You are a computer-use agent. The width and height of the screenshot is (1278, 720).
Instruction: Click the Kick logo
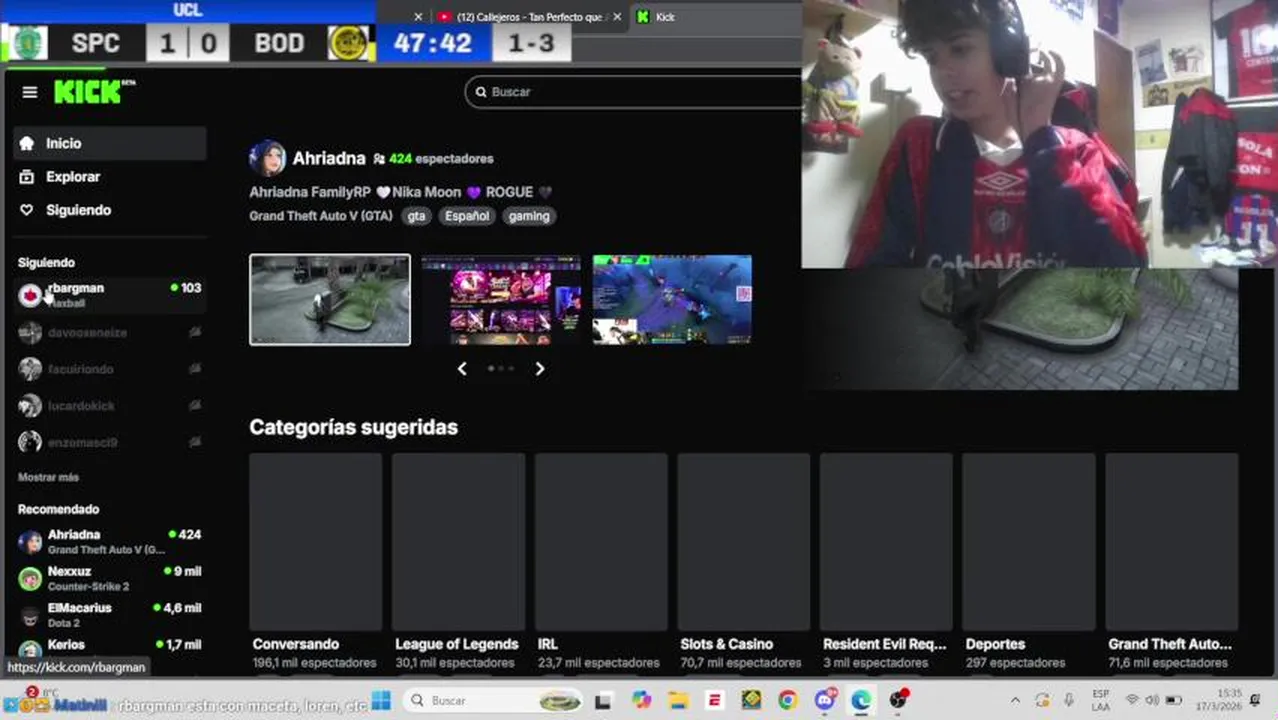(94, 92)
